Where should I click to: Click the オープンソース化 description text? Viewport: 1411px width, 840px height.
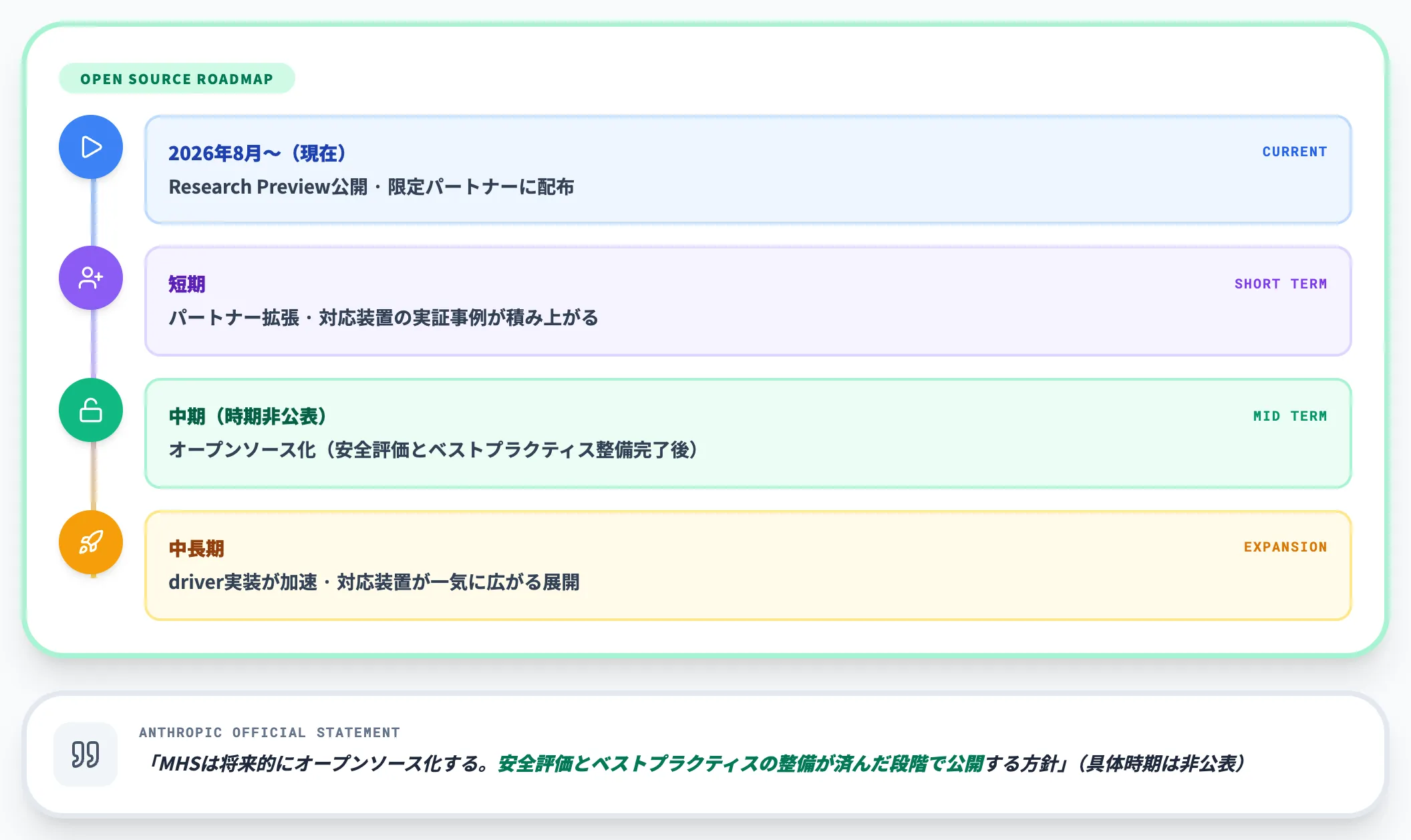[x=434, y=449]
